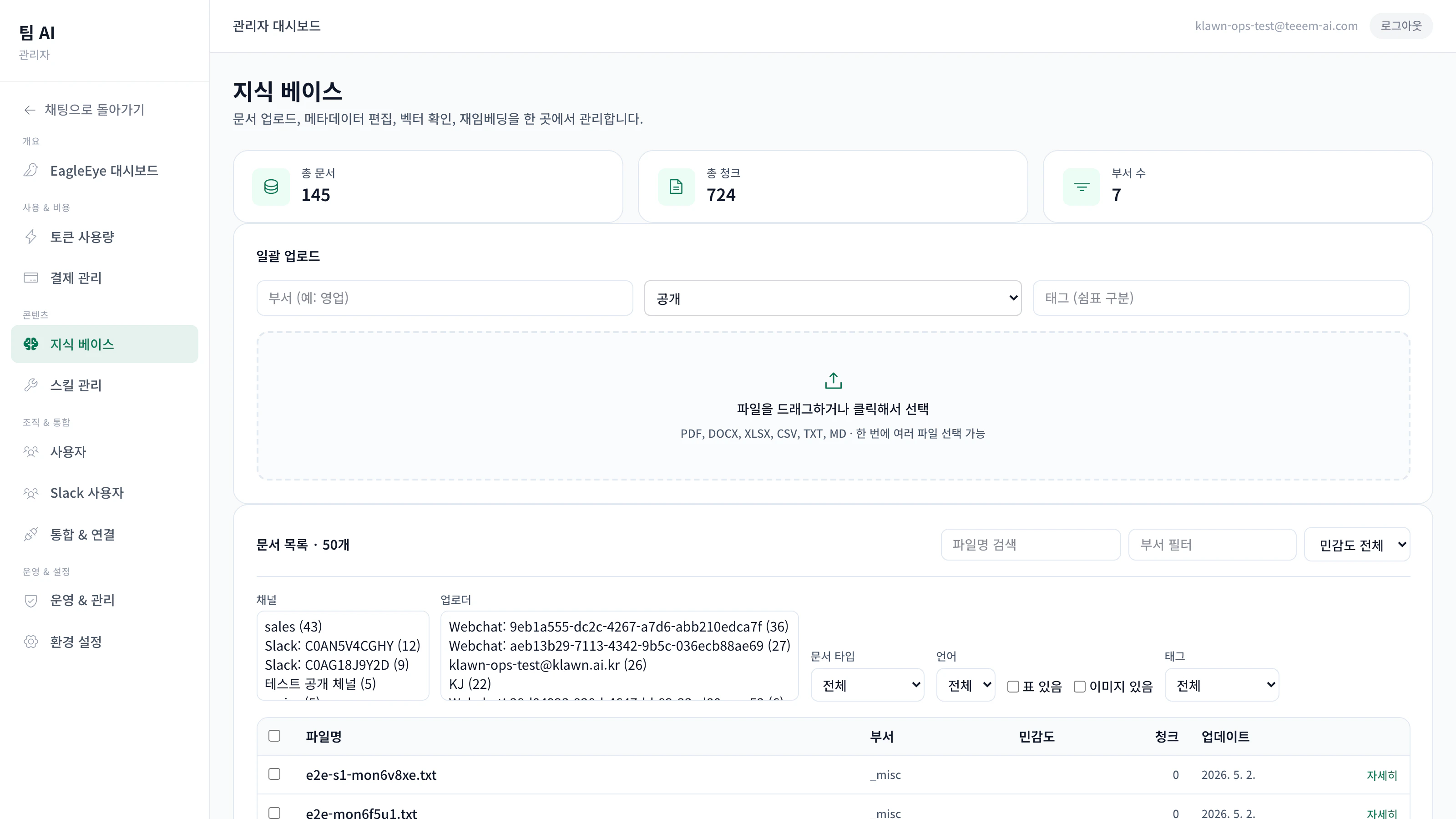Click the 토큰 사용량 lightning bolt icon
This screenshot has width=1456, height=819.
tap(30, 237)
